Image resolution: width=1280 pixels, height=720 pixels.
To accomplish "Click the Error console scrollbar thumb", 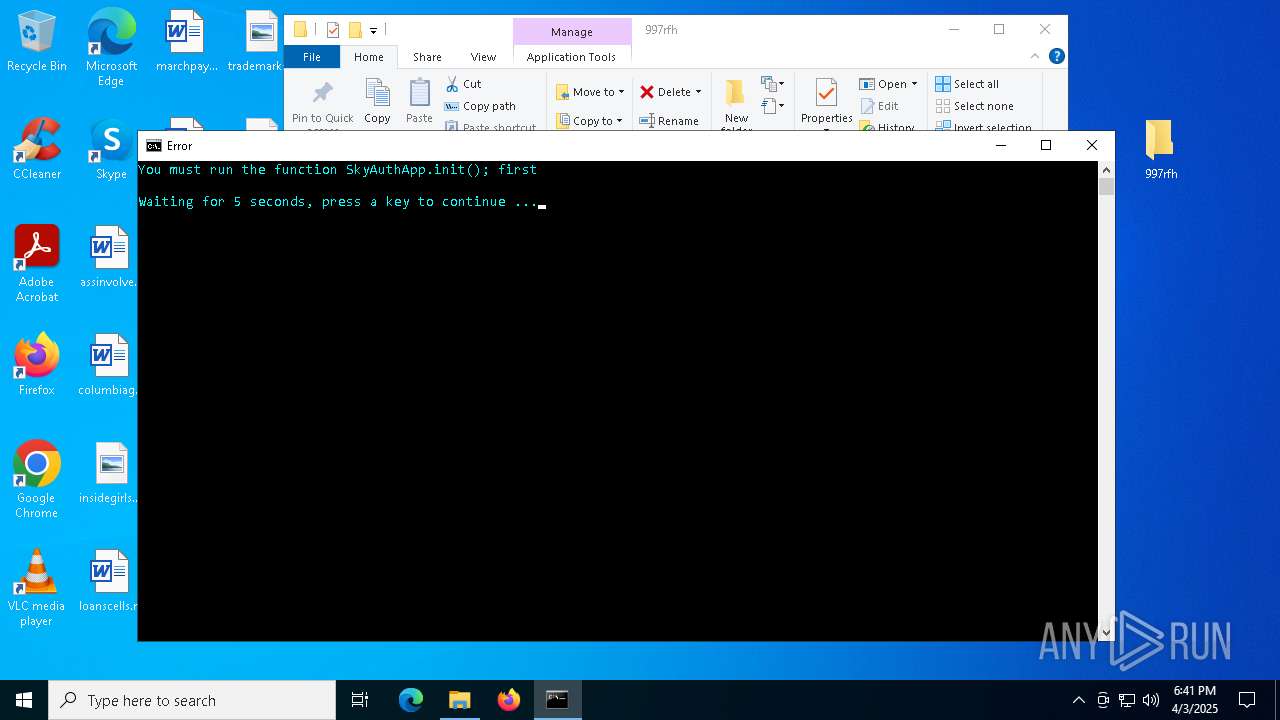I will (x=1106, y=186).
